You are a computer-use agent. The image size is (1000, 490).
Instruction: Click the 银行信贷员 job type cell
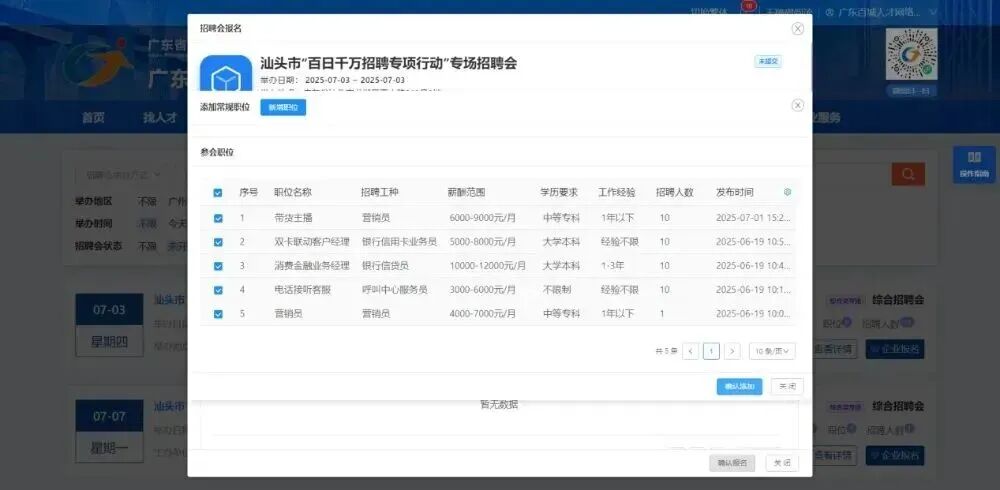point(385,266)
